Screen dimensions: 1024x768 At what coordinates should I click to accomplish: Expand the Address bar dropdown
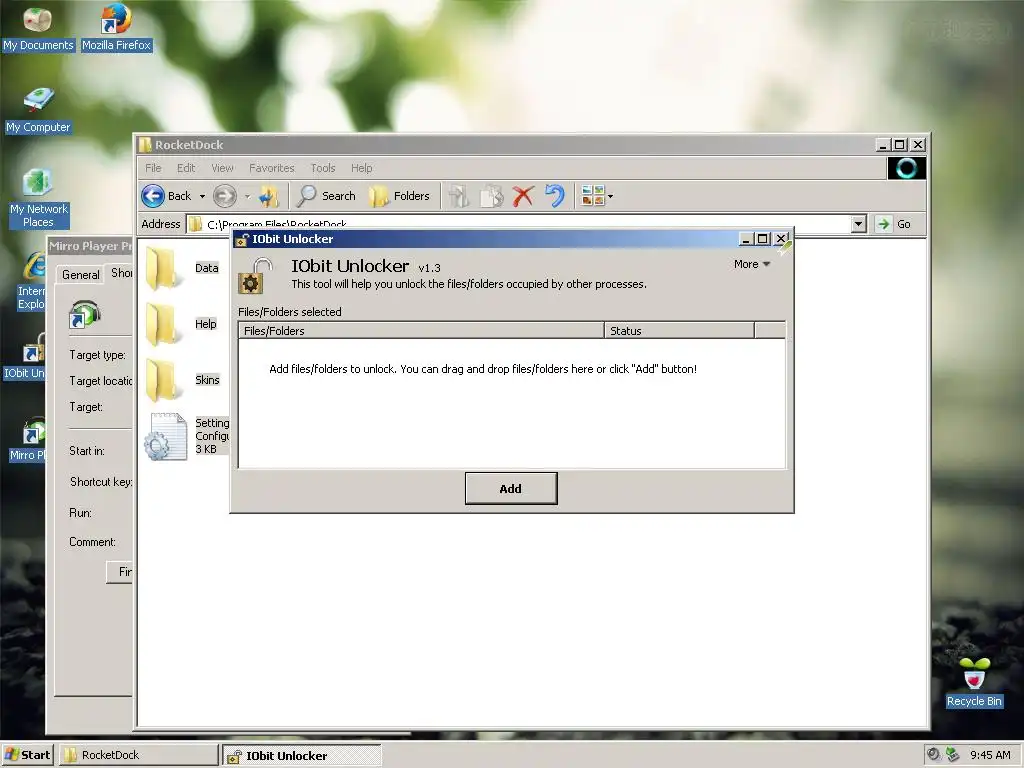(x=859, y=224)
